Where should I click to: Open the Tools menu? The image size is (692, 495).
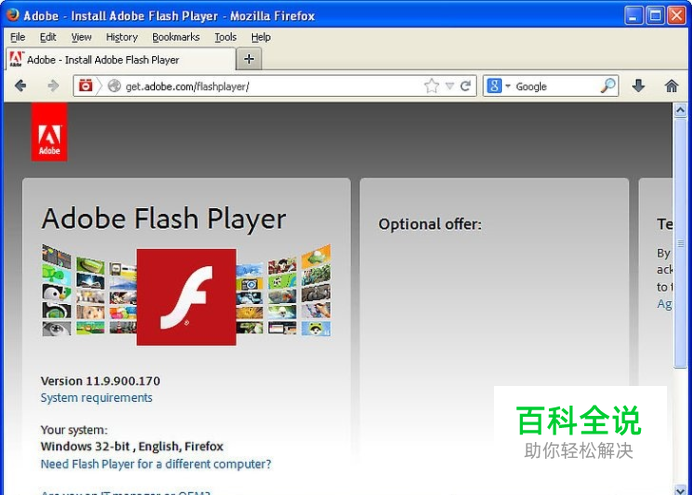pyautogui.click(x=226, y=37)
